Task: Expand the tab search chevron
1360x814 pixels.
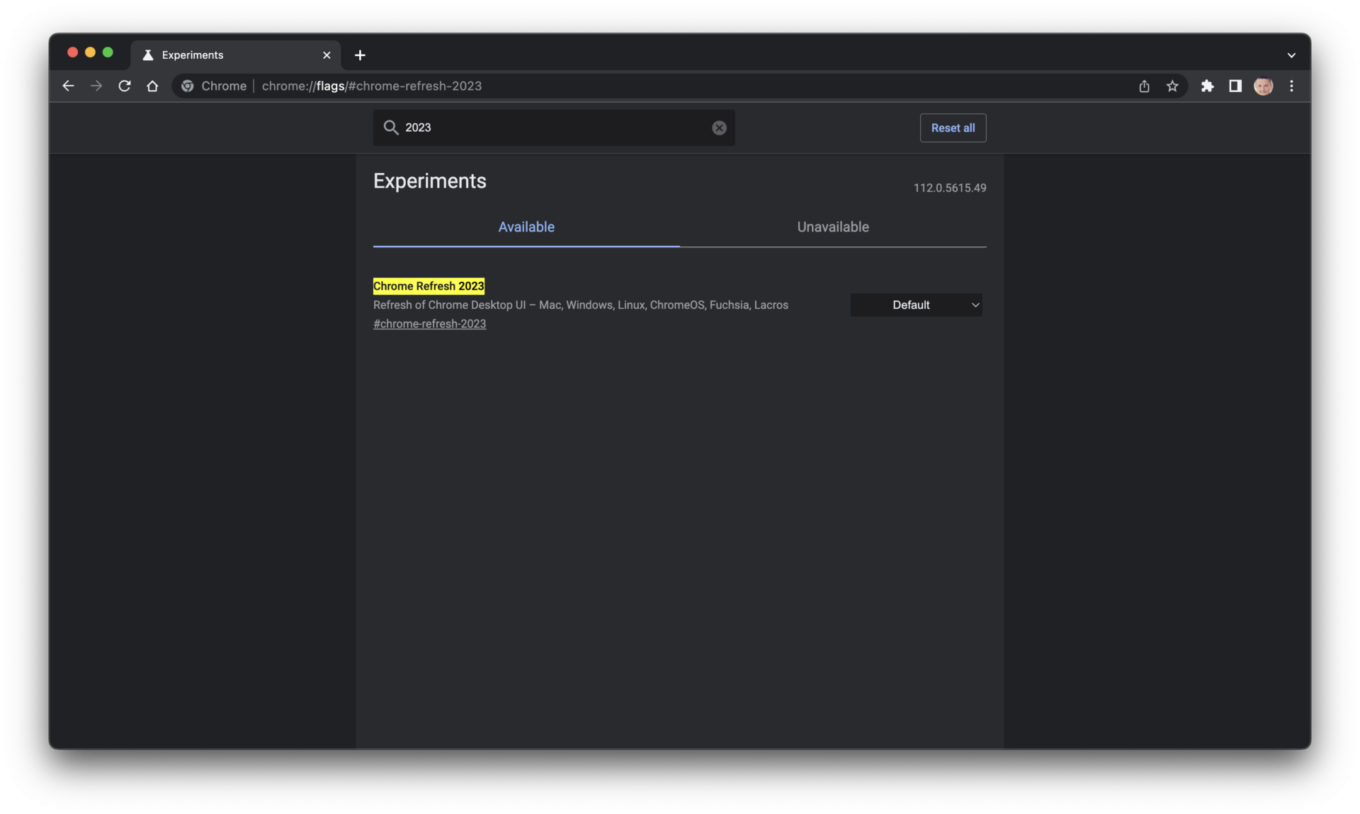Action: tap(1291, 55)
